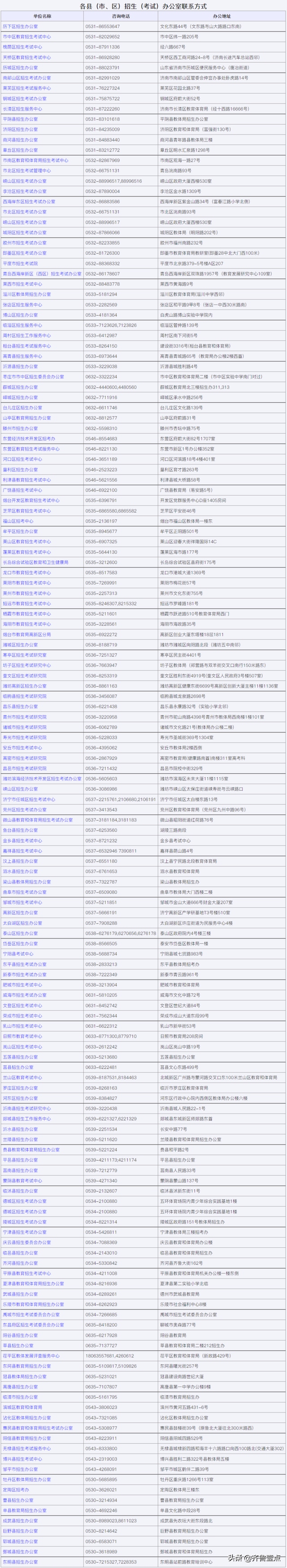Click the address 莒县文心东路499号
This screenshot has height=1568, width=287.
(x=179, y=1067)
